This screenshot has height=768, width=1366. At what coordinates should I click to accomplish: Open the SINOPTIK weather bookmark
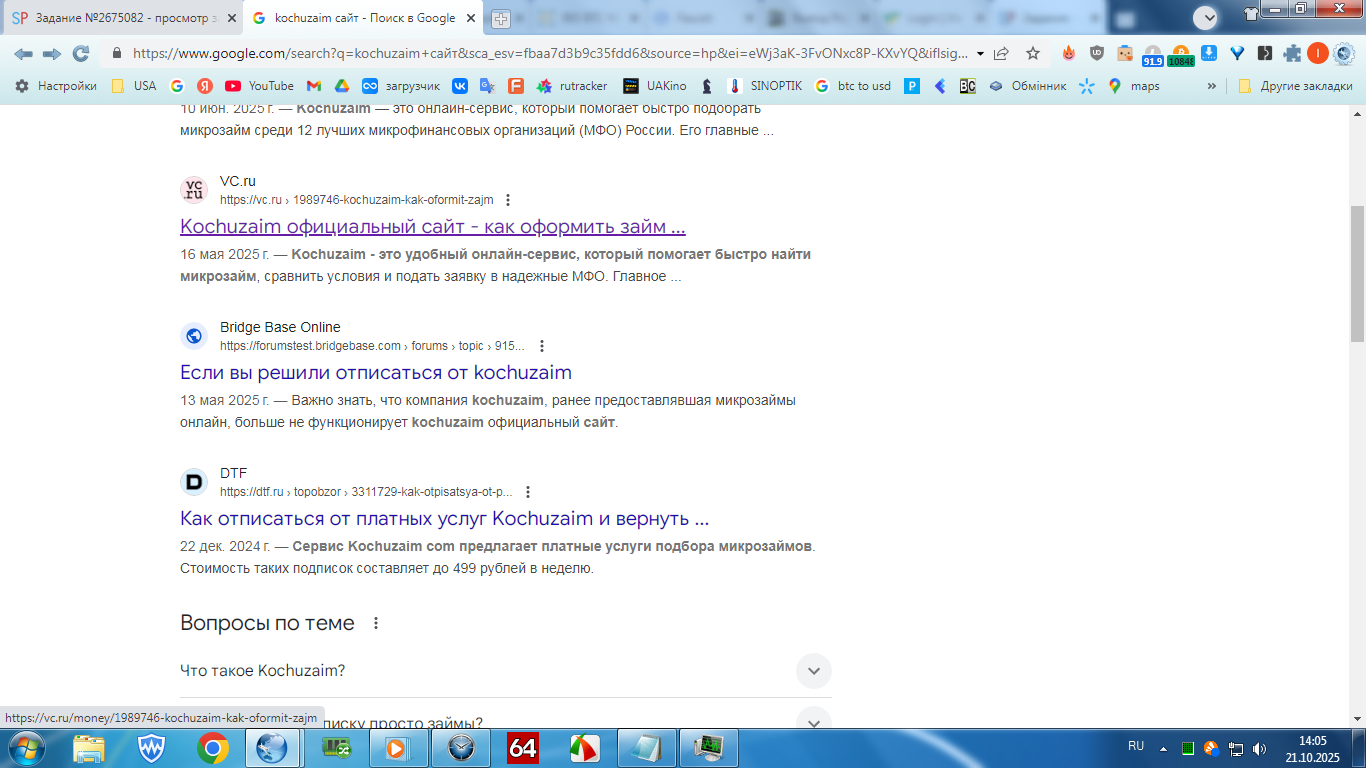coord(764,86)
